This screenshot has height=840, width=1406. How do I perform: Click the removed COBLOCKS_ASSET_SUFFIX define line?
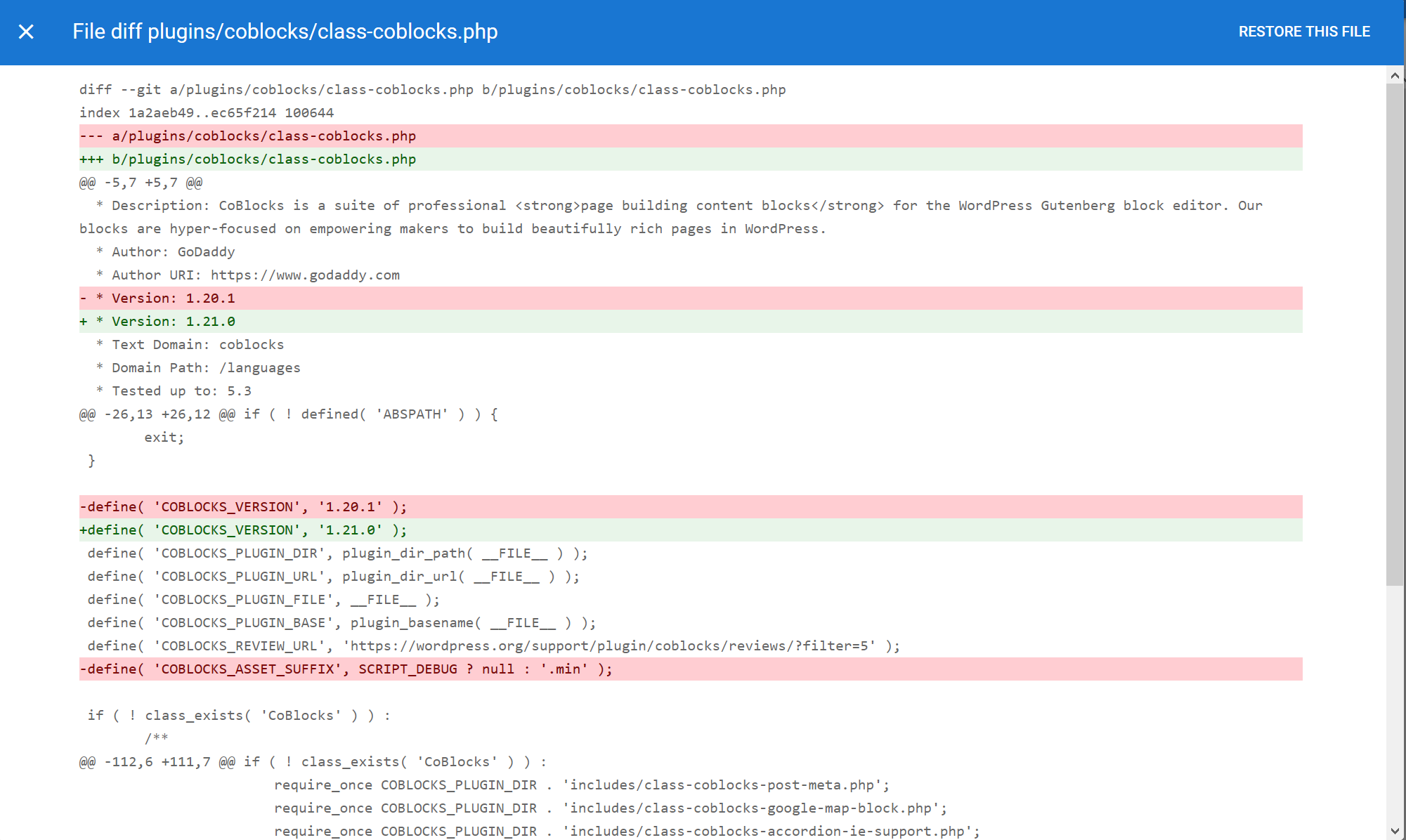point(691,669)
